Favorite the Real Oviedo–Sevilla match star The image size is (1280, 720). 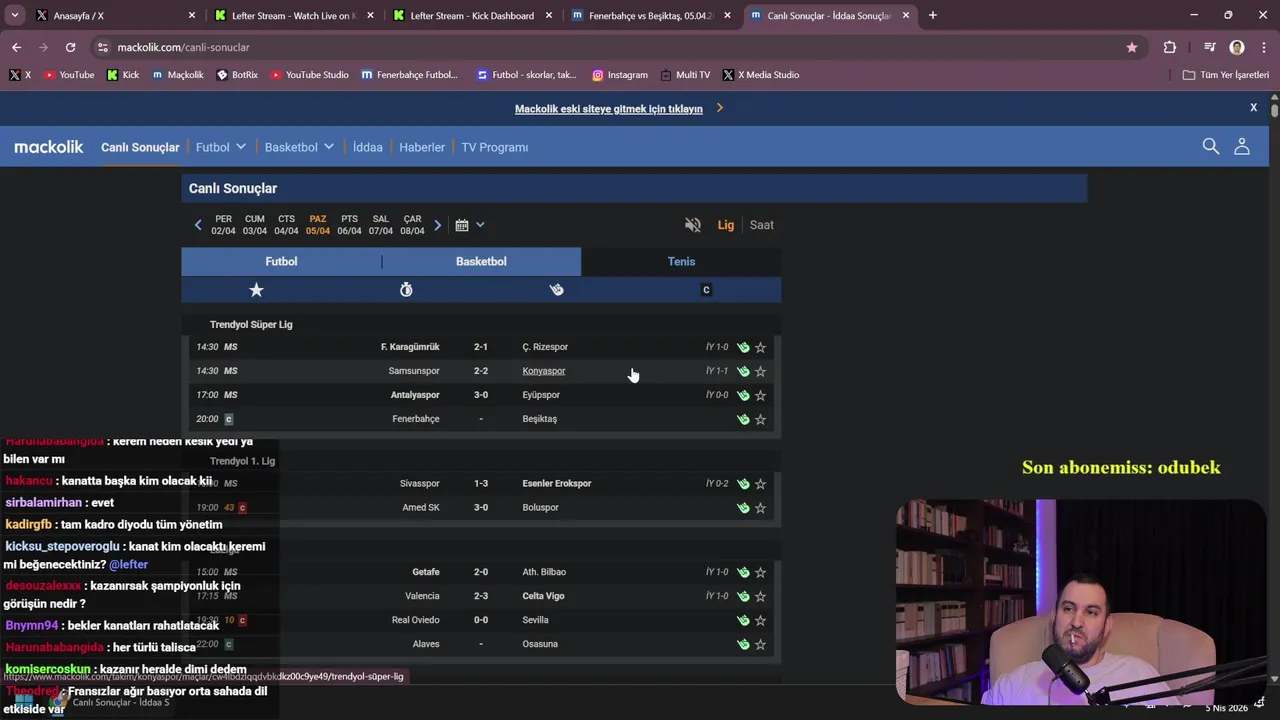click(760, 620)
